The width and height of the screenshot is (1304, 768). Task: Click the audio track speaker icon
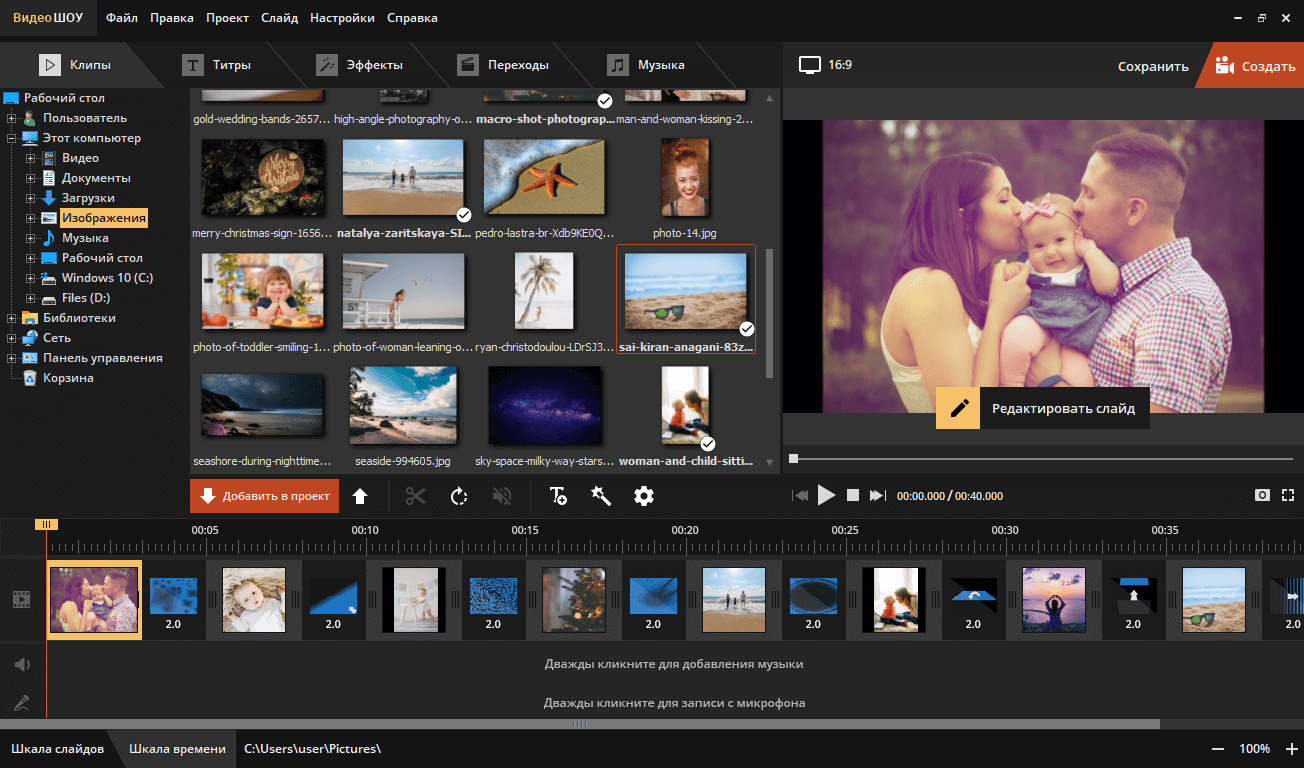pos(22,664)
